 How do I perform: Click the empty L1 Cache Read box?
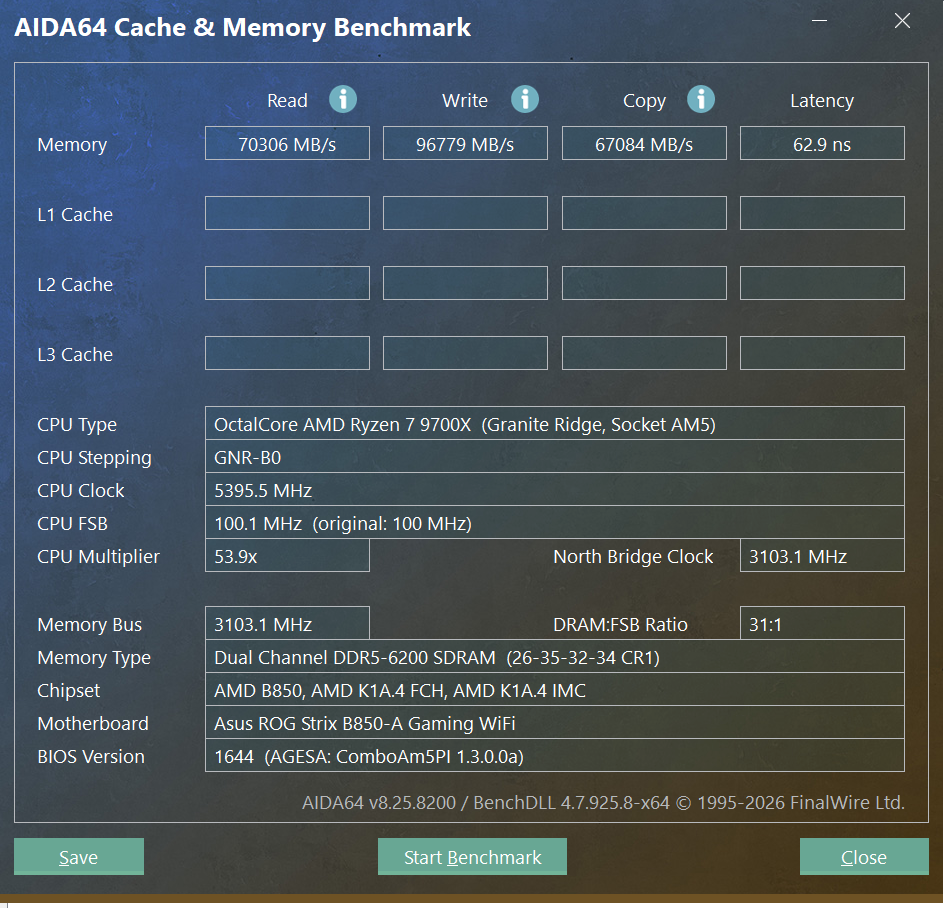click(287, 213)
